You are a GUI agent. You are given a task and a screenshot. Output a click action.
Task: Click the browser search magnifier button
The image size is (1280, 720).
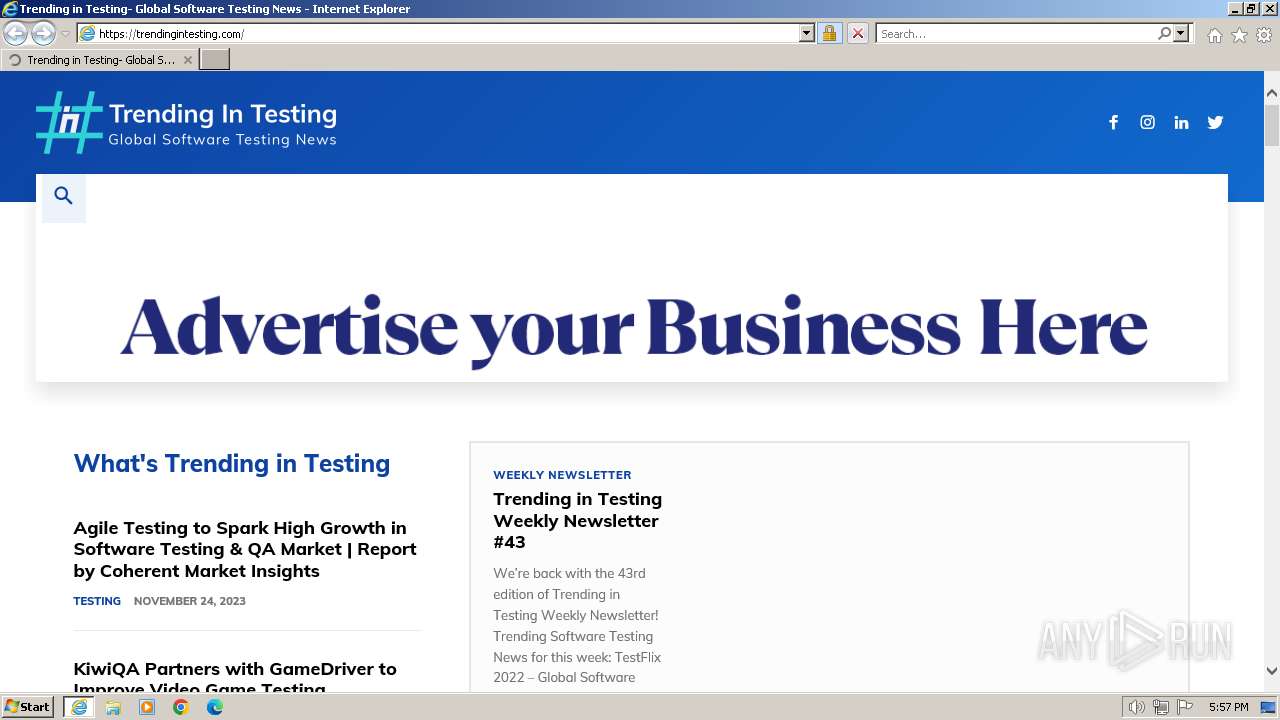1164,33
